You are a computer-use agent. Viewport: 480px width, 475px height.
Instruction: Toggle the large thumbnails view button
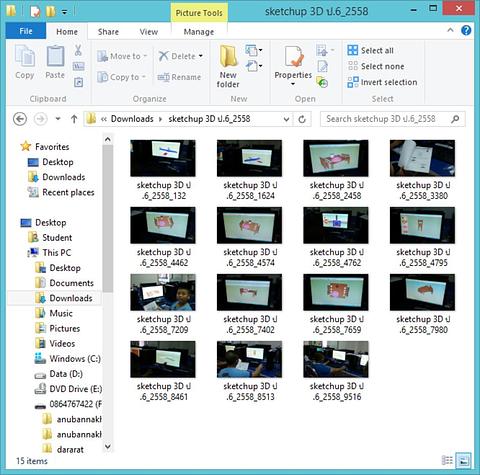tap(463, 460)
